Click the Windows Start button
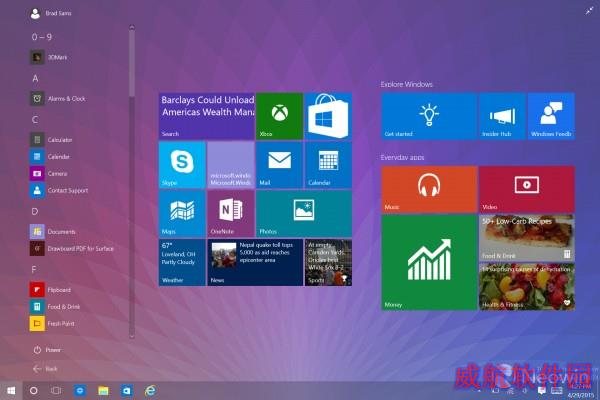 click(x=11, y=390)
